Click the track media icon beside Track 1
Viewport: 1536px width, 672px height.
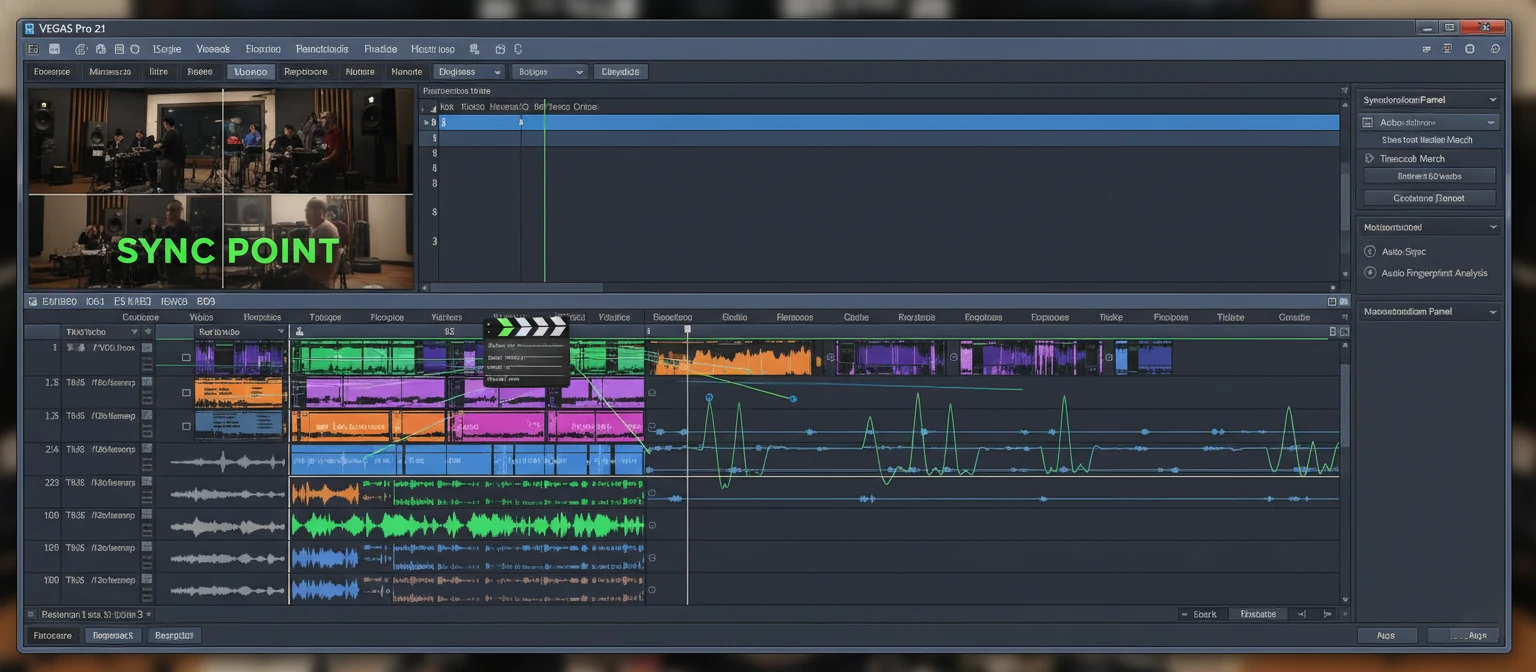pos(147,348)
